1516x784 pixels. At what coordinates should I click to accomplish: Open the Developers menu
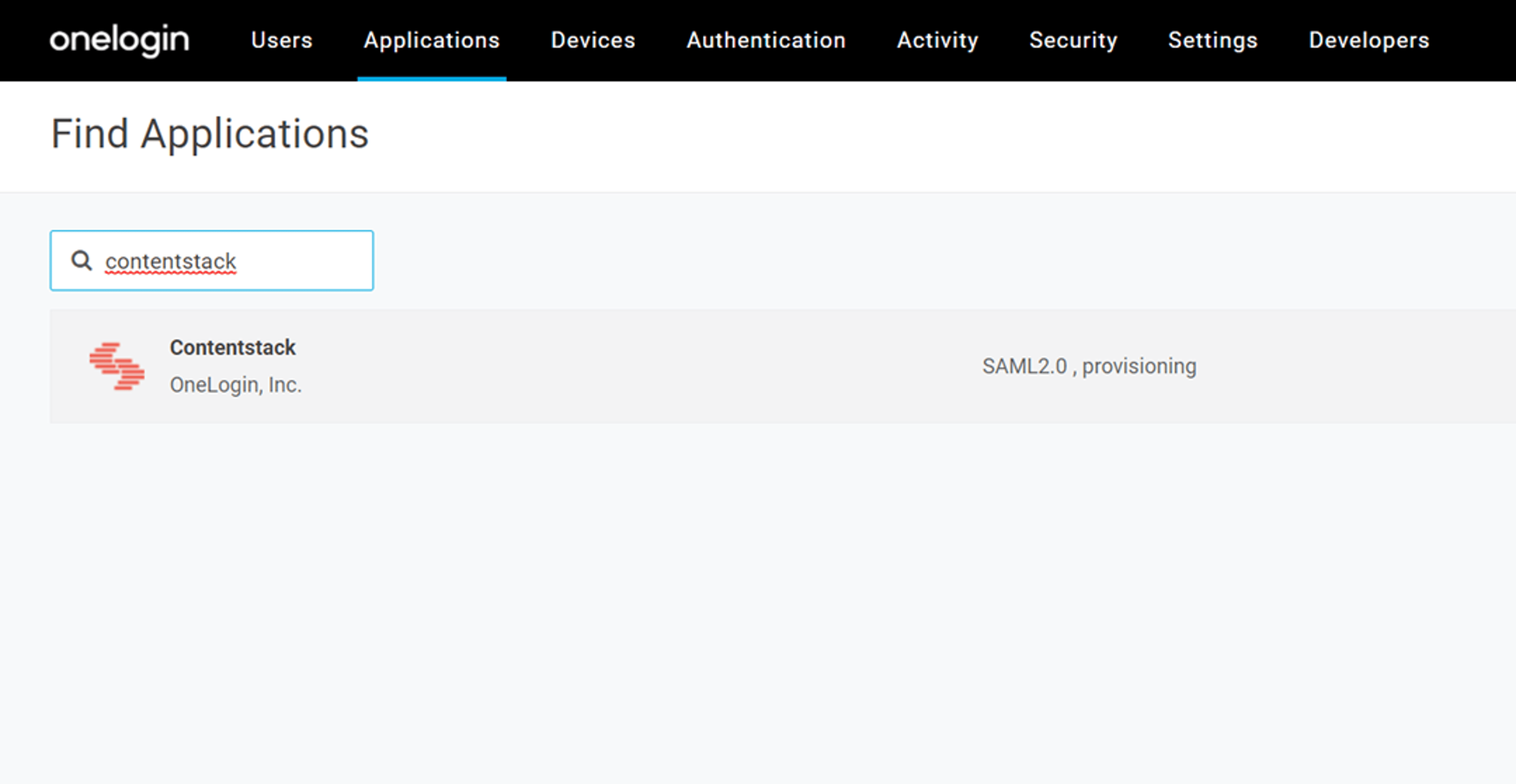click(x=1369, y=40)
